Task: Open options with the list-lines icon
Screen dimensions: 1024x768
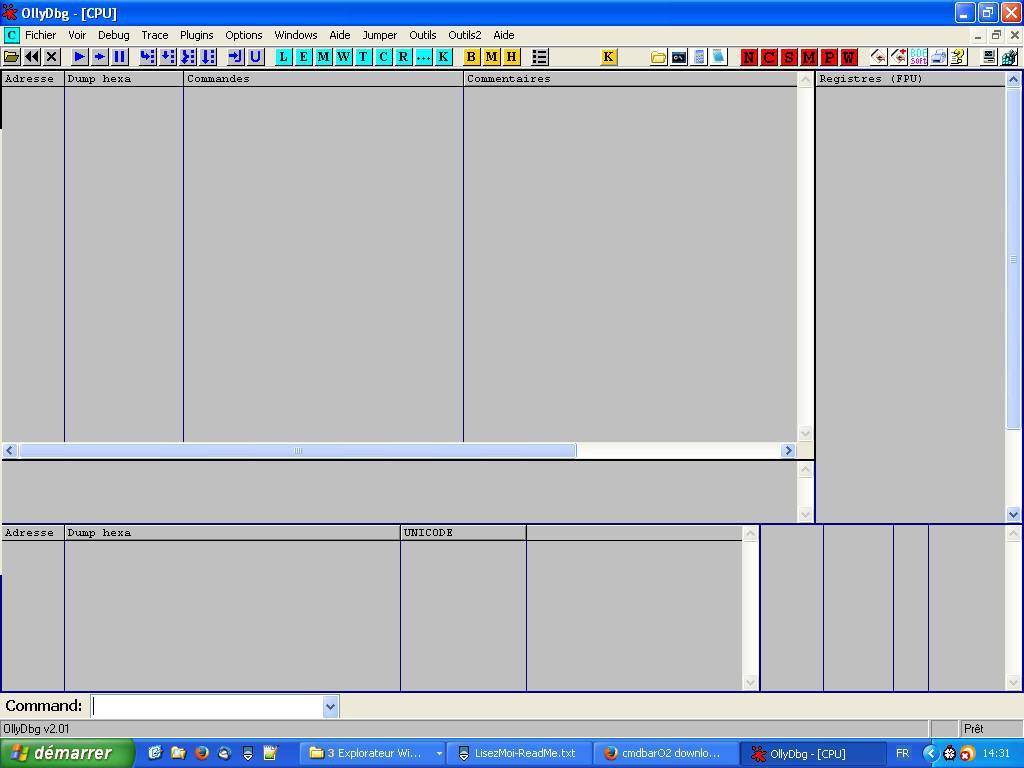Action: (x=539, y=57)
